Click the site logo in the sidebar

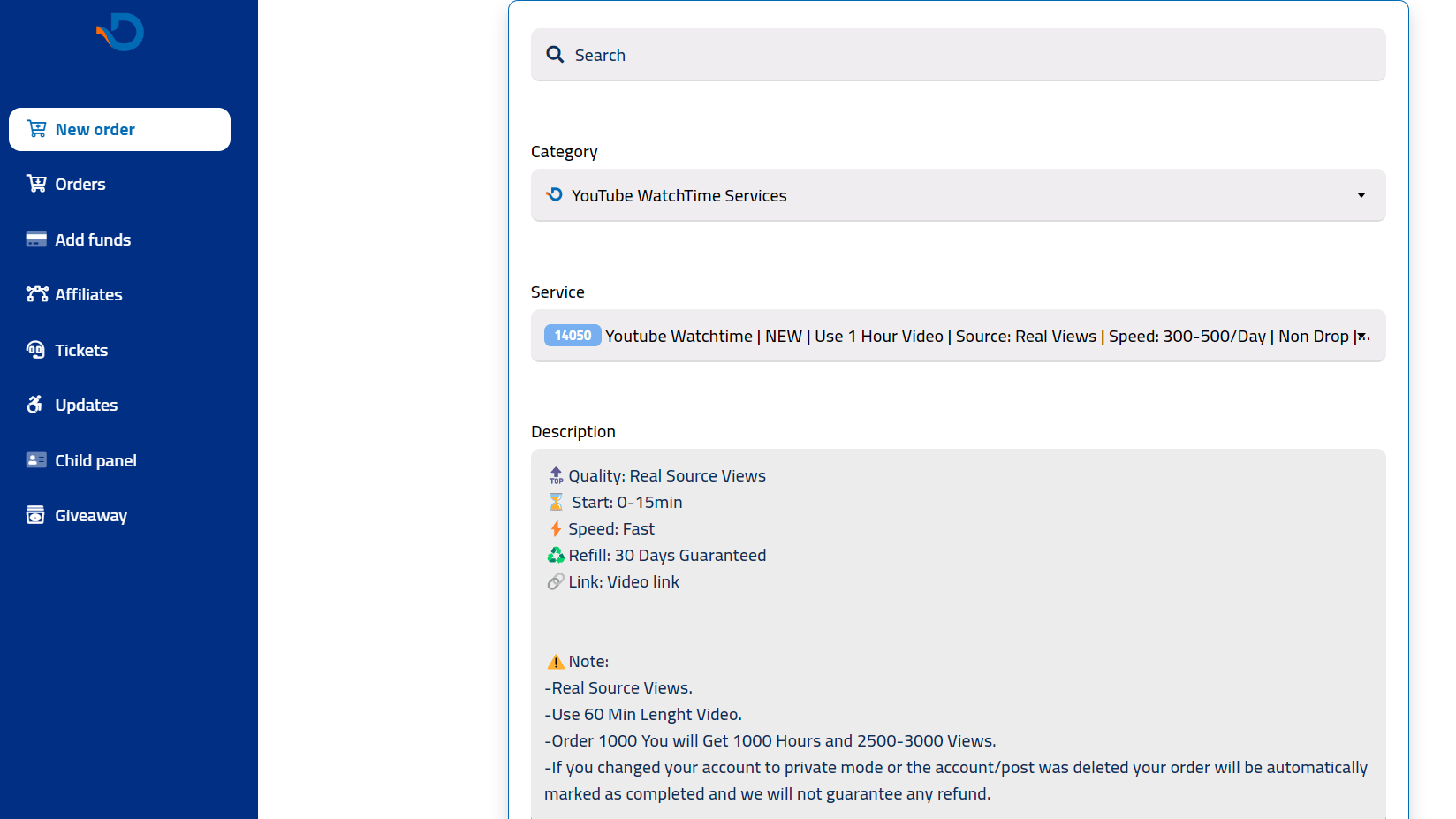120,32
